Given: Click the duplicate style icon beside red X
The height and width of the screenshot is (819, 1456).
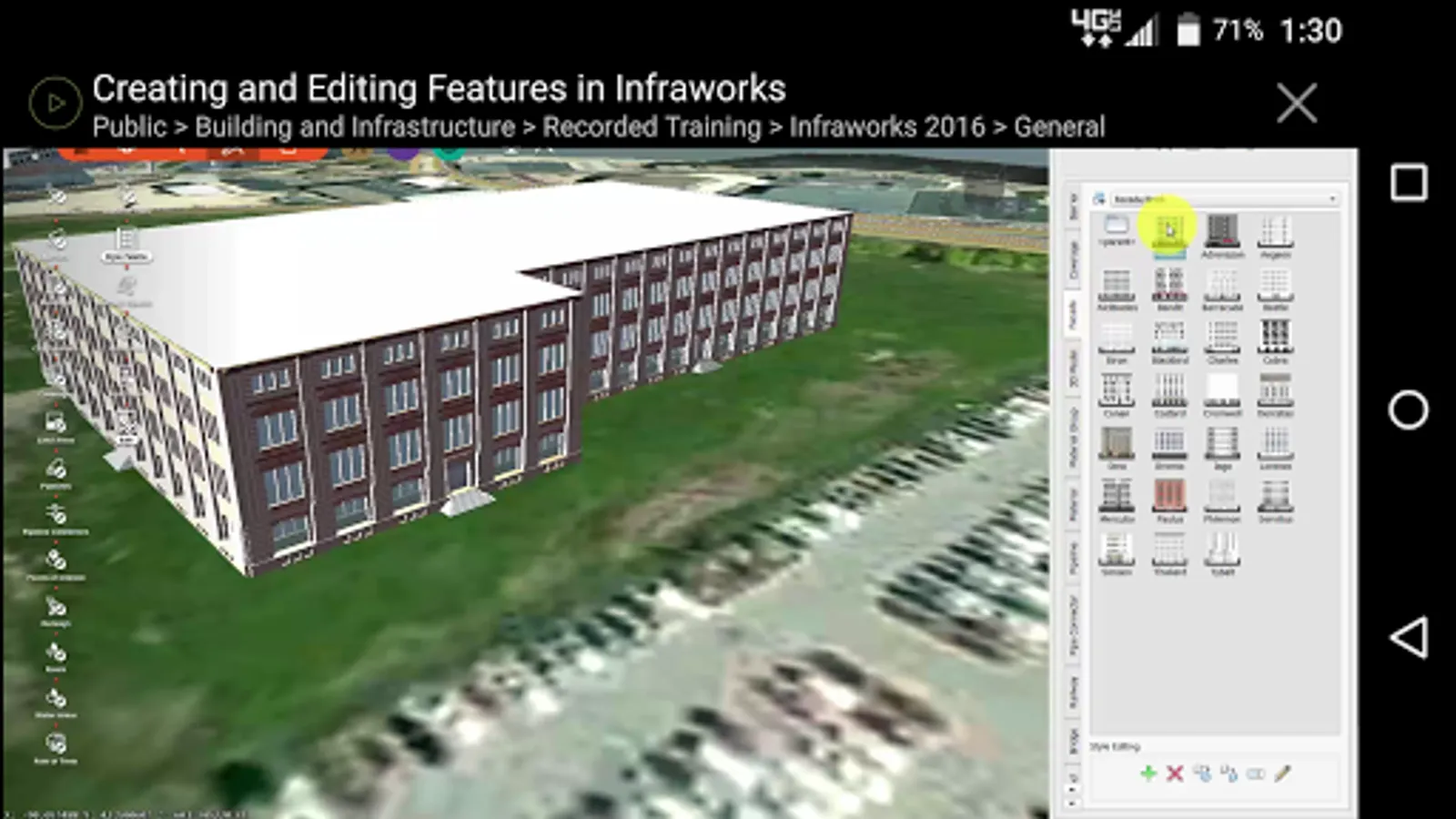Looking at the screenshot, I should click(1202, 773).
